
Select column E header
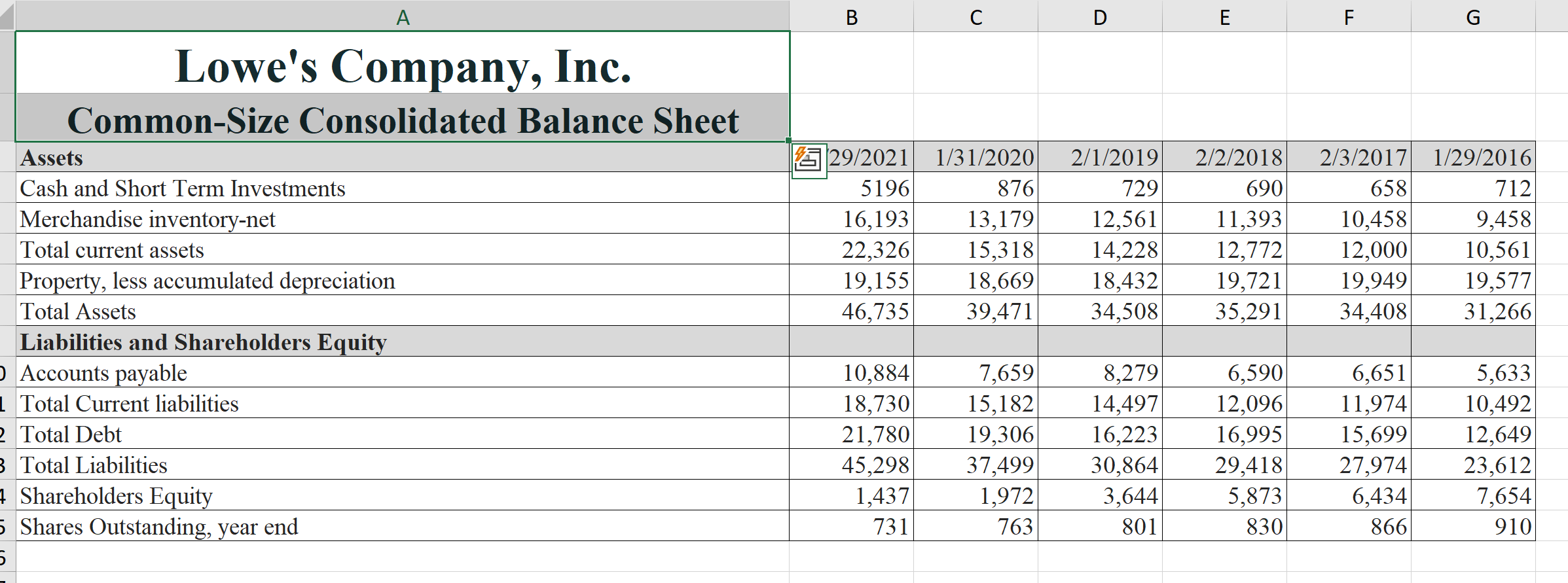coord(1225,16)
